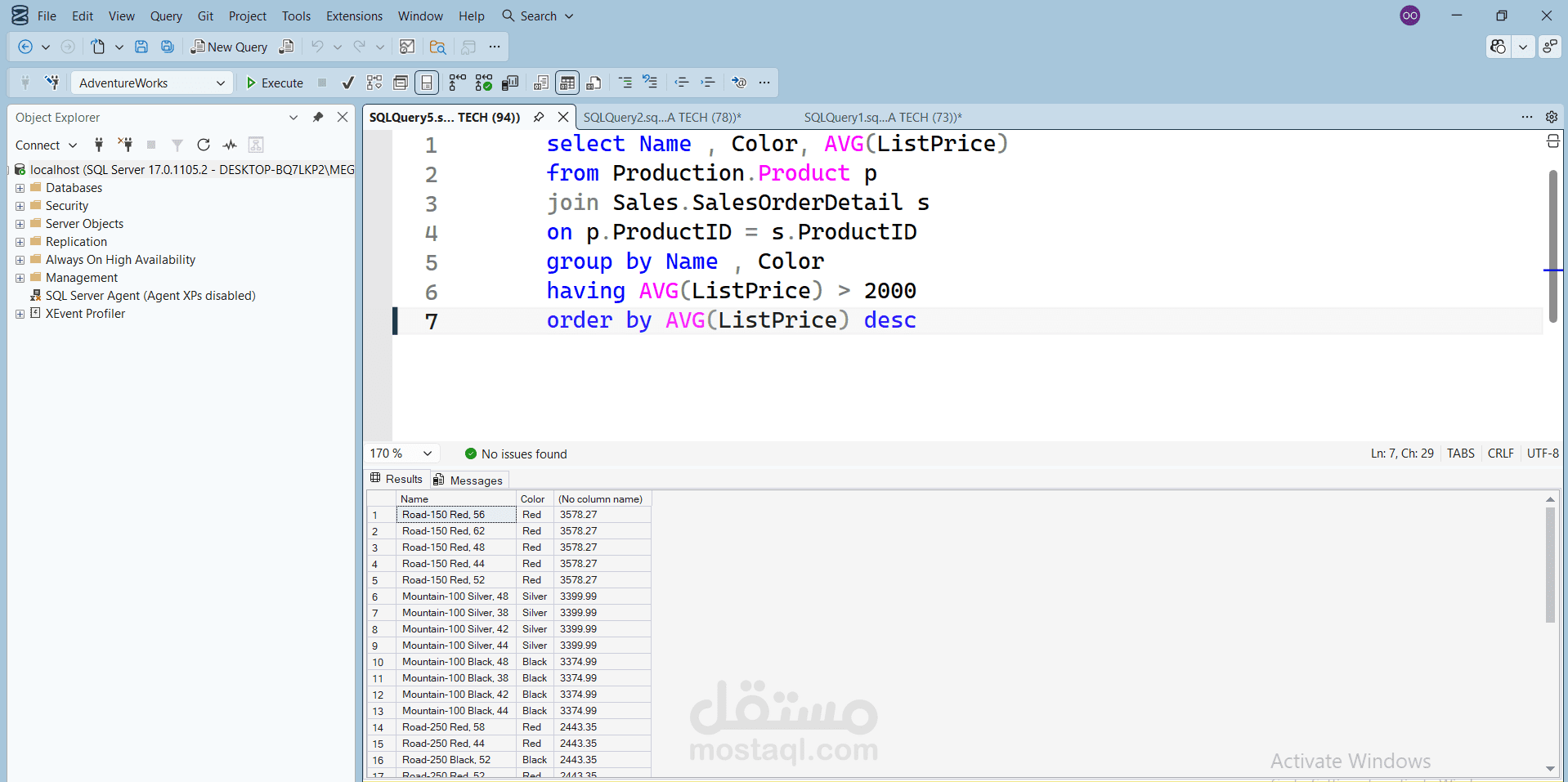Screen dimensions: 1568x782
Task: Close the Object Explorer panel
Action: tap(343, 118)
